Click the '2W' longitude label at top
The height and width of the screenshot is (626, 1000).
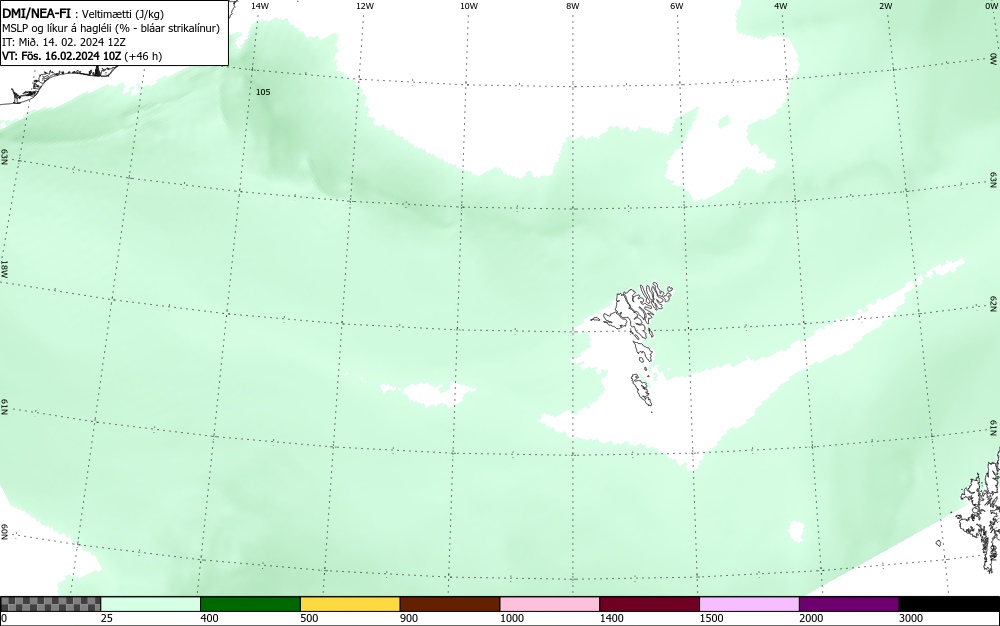point(885,6)
